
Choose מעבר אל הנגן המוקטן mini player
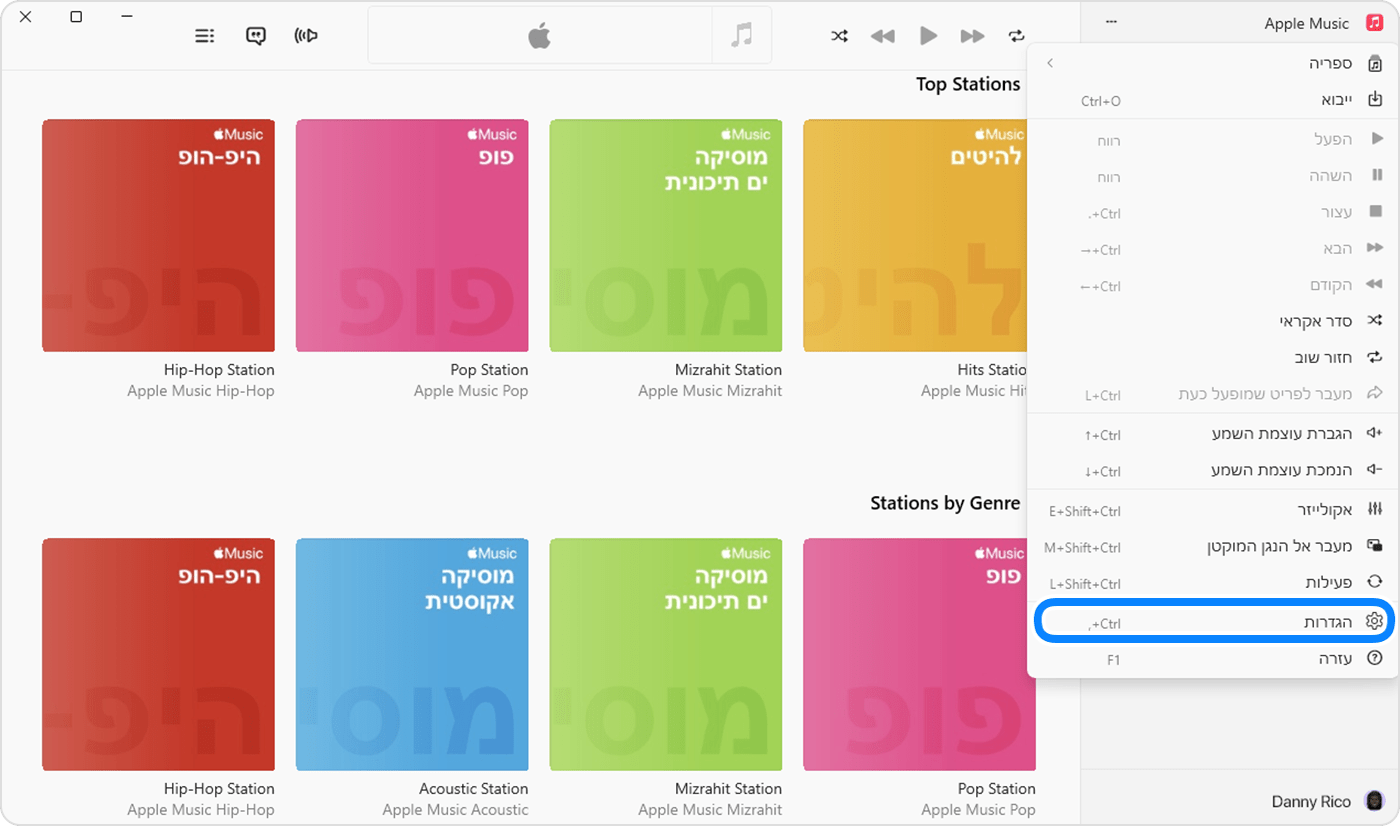[x=1213, y=546]
